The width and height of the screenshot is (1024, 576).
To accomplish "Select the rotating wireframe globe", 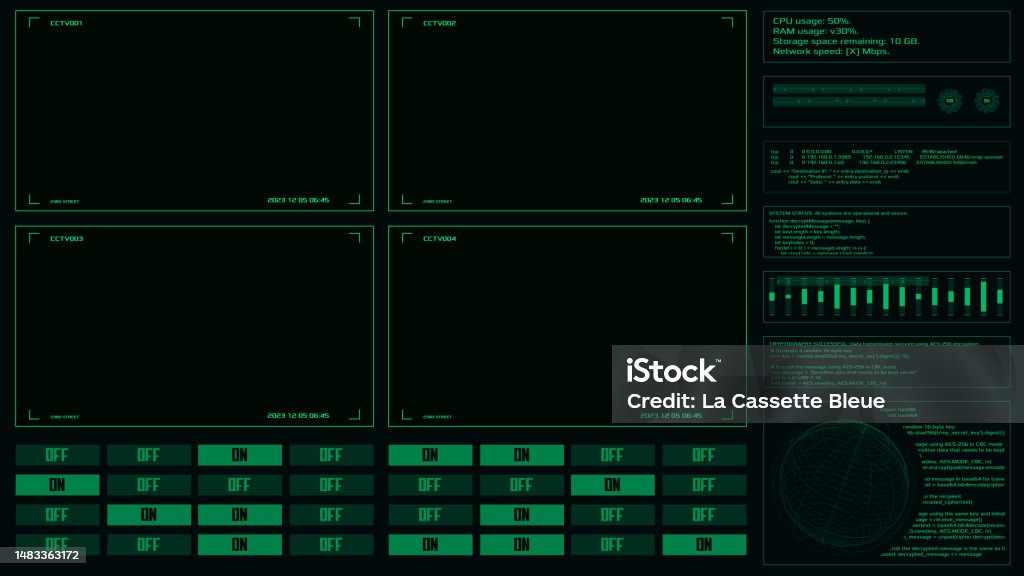I will (844, 485).
